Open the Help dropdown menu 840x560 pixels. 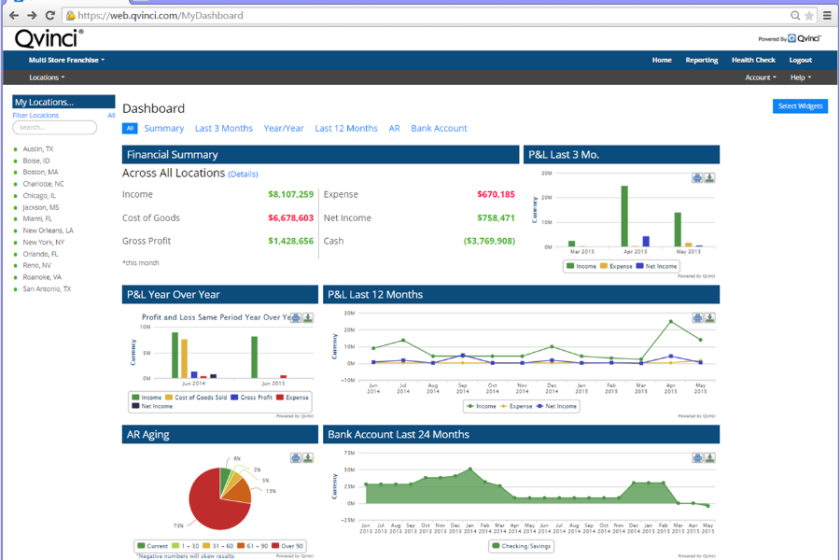coord(800,77)
